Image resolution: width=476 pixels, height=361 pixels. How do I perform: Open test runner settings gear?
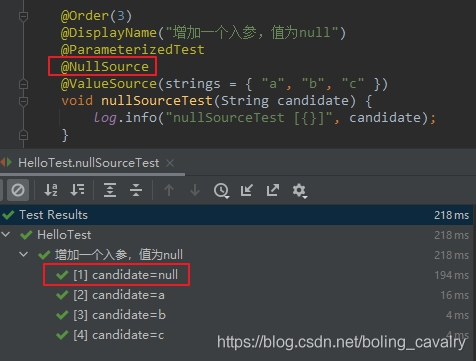tap(299, 191)
